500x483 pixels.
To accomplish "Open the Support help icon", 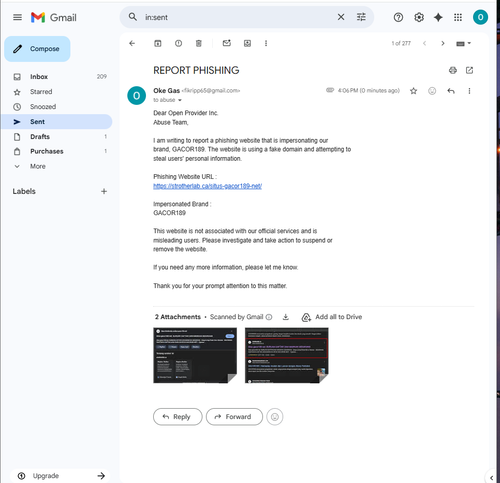I will pyautogui.click(x=398, y=17).
